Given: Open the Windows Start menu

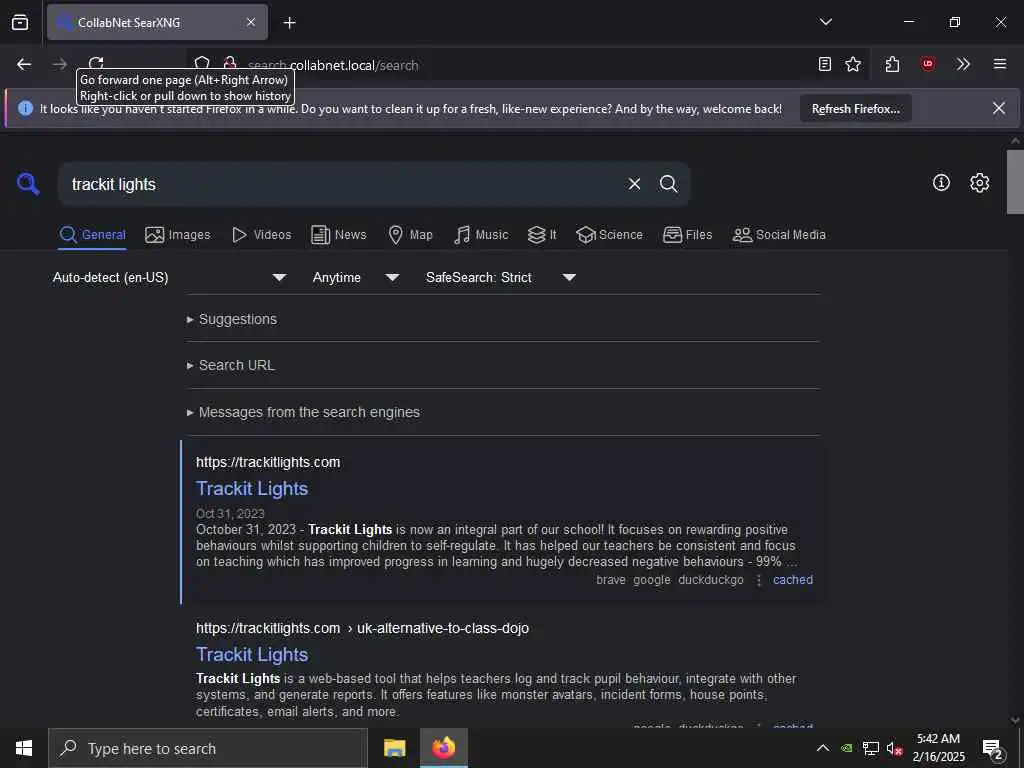Looking at the screenshot, I should (24, 748).
